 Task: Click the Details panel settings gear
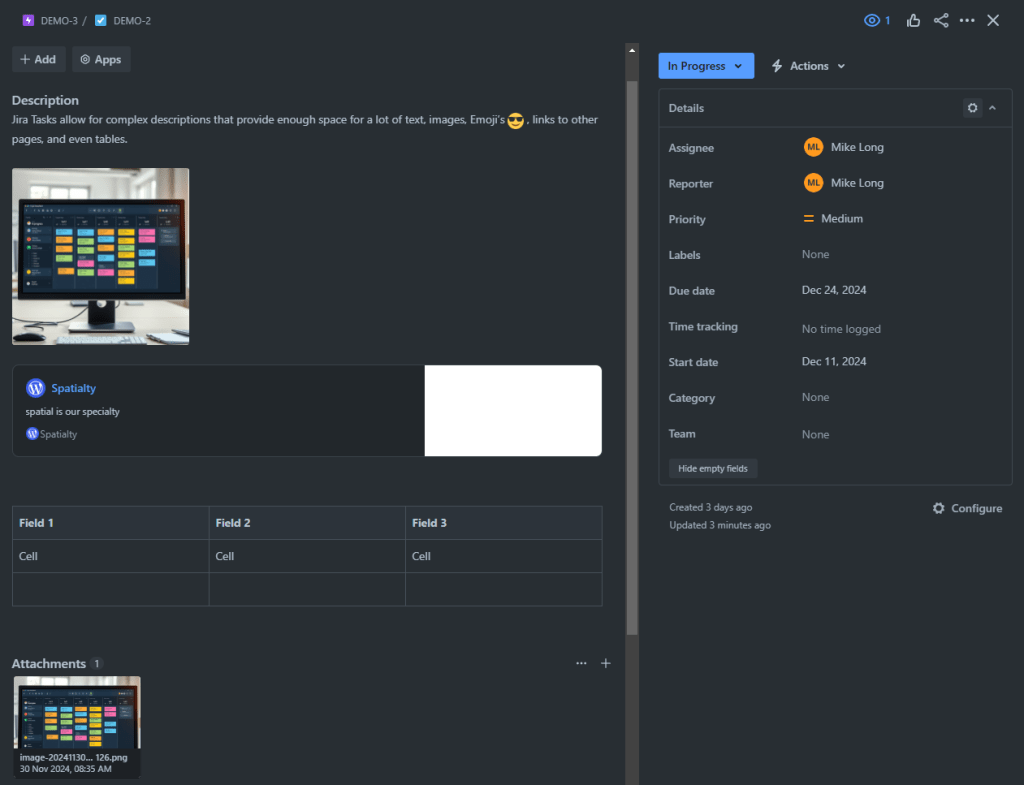click(972, 108)
